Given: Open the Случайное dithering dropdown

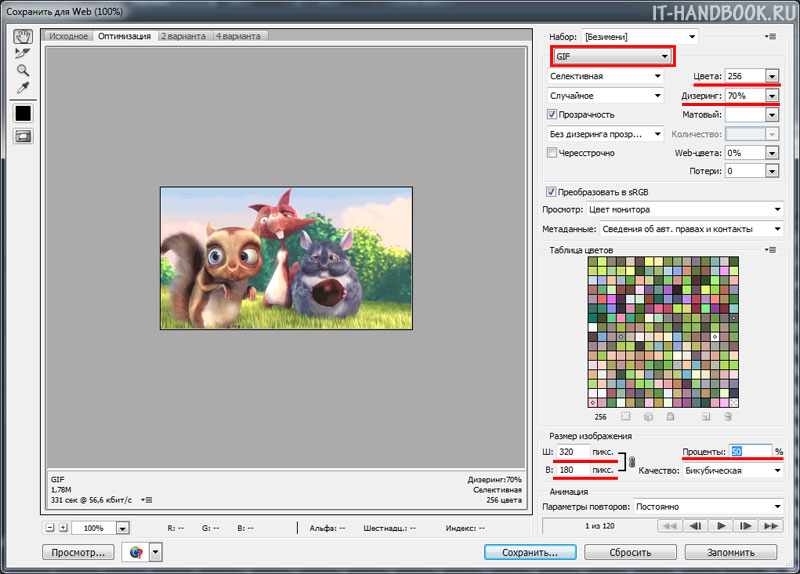Looking at the screenshot, I should [x=605, y=95].
